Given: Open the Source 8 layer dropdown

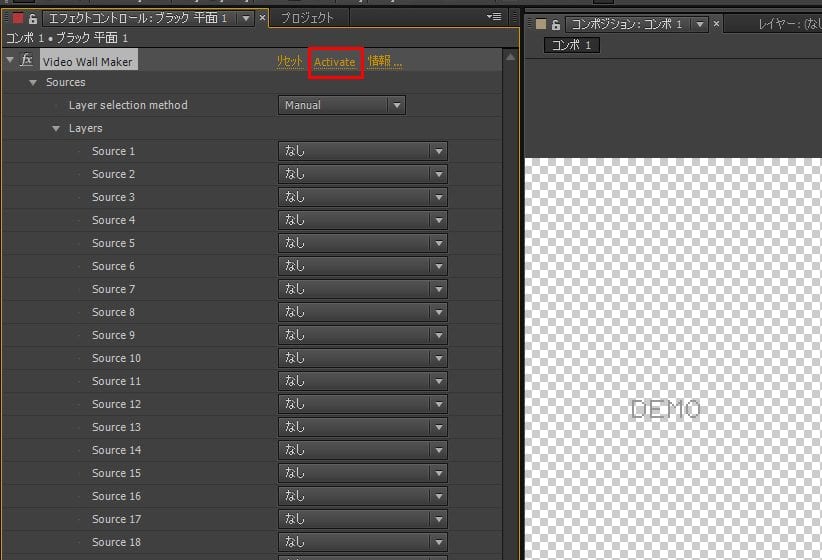Looking at the screenshot, I should (363, 313).
